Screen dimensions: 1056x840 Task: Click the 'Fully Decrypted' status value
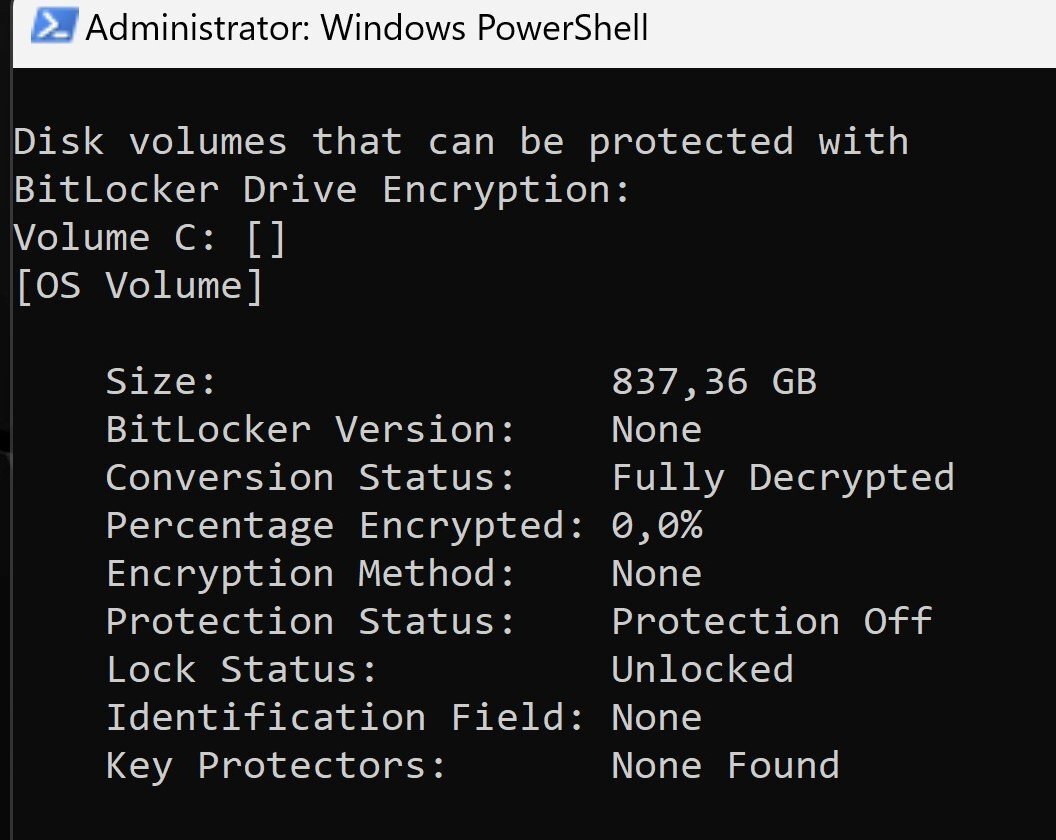tap(783, 479)
